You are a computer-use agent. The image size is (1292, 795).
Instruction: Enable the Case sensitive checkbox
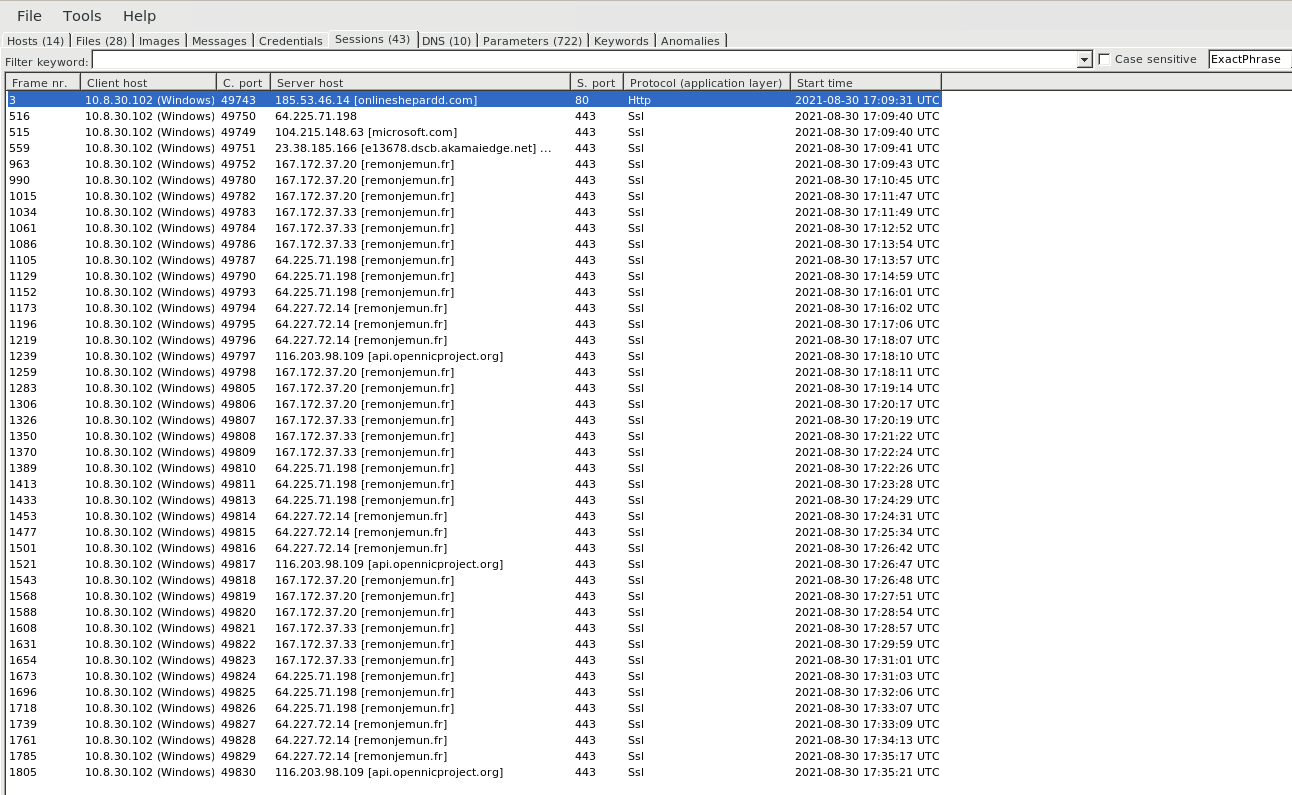point(1104,59)
